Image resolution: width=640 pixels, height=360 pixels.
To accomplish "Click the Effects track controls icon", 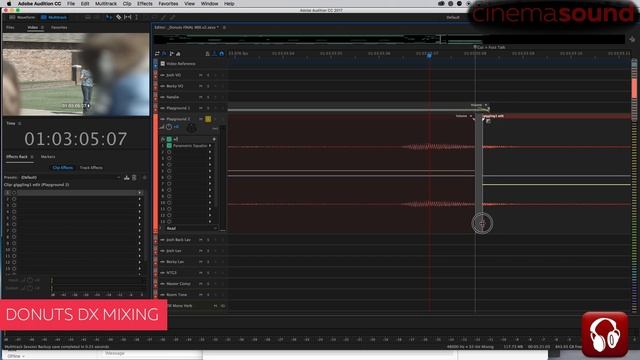I will point(164,53).
